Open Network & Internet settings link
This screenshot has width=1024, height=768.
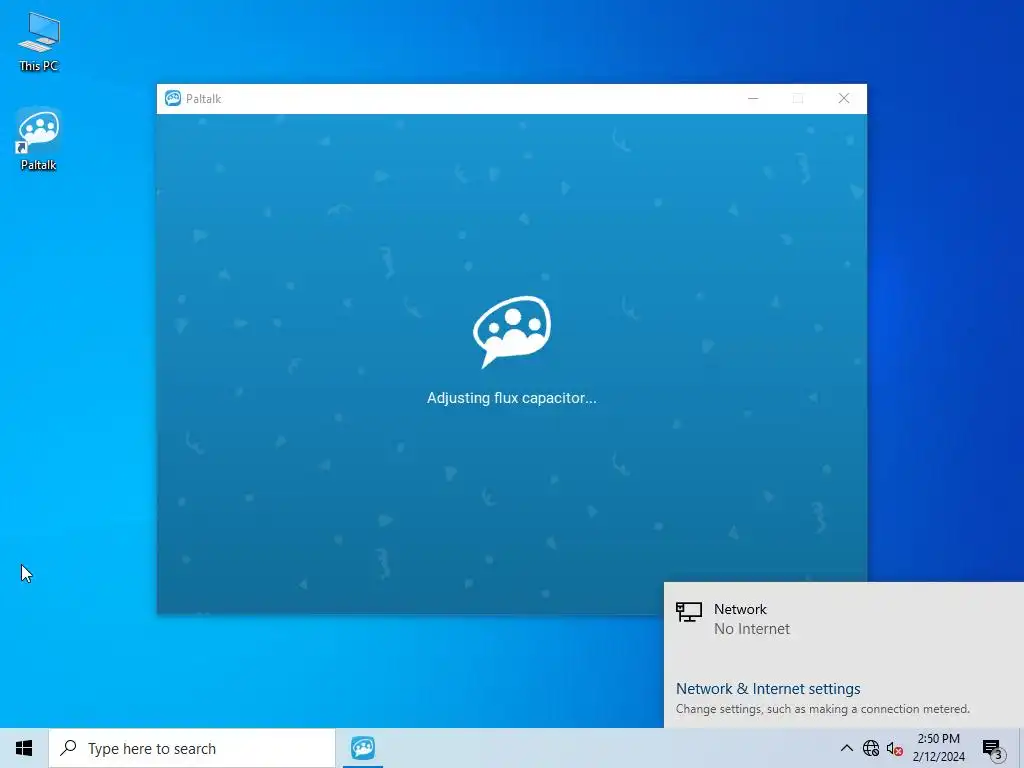768,688
